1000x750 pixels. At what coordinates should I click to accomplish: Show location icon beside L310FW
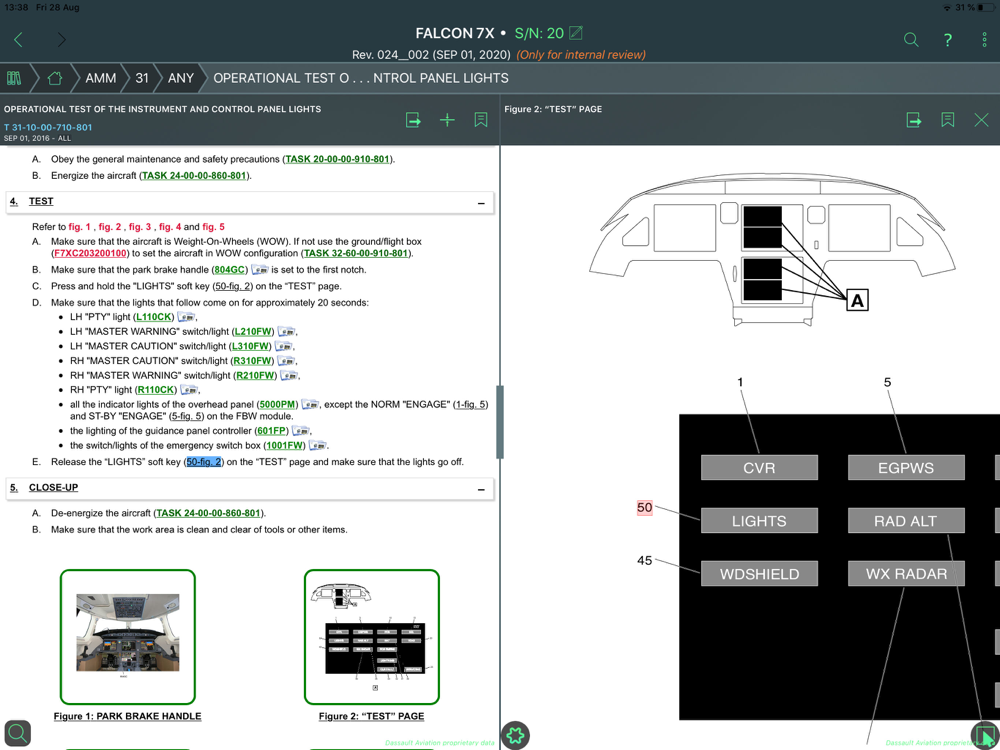(284, 346)
